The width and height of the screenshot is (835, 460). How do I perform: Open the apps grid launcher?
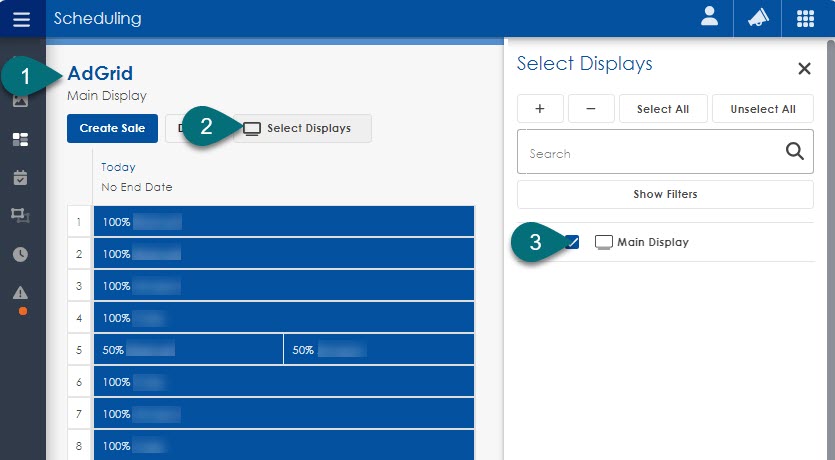[805, 19]
